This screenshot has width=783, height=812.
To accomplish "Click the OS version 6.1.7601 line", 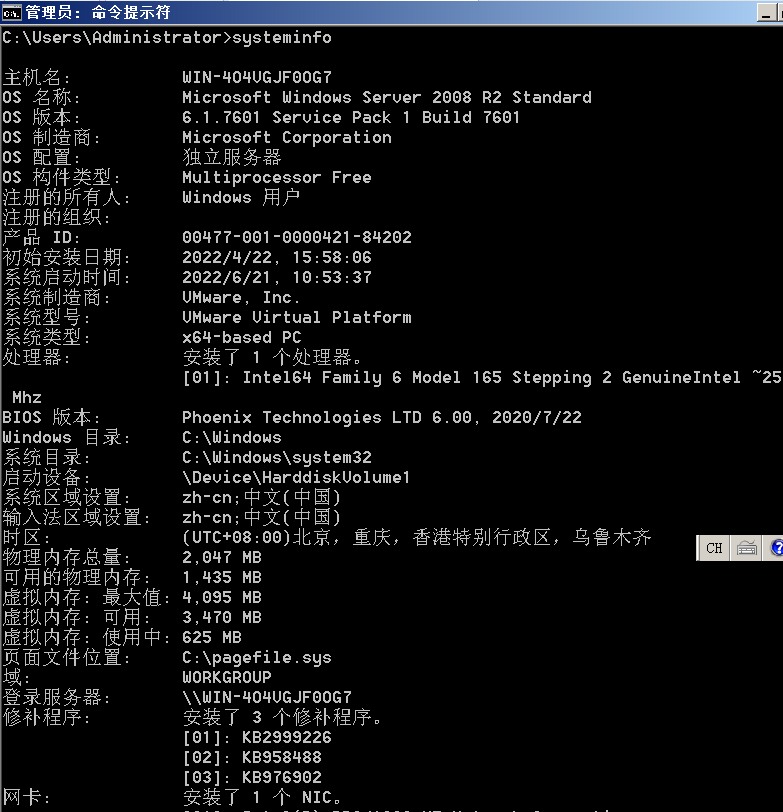I will [351, 117].
